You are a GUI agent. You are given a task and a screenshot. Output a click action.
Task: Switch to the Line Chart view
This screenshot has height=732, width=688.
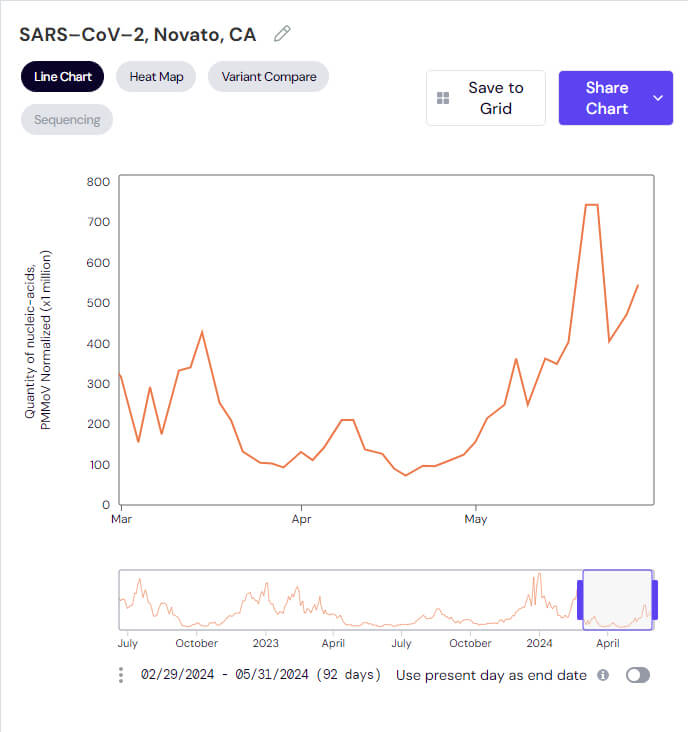tap(62, 77)
